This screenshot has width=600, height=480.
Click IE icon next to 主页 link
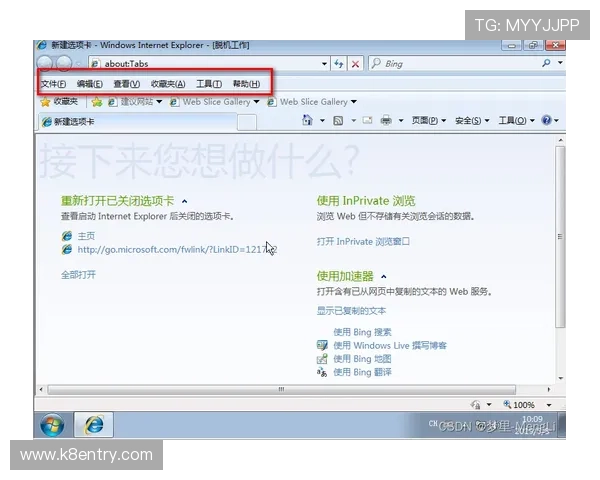[67, 236]
